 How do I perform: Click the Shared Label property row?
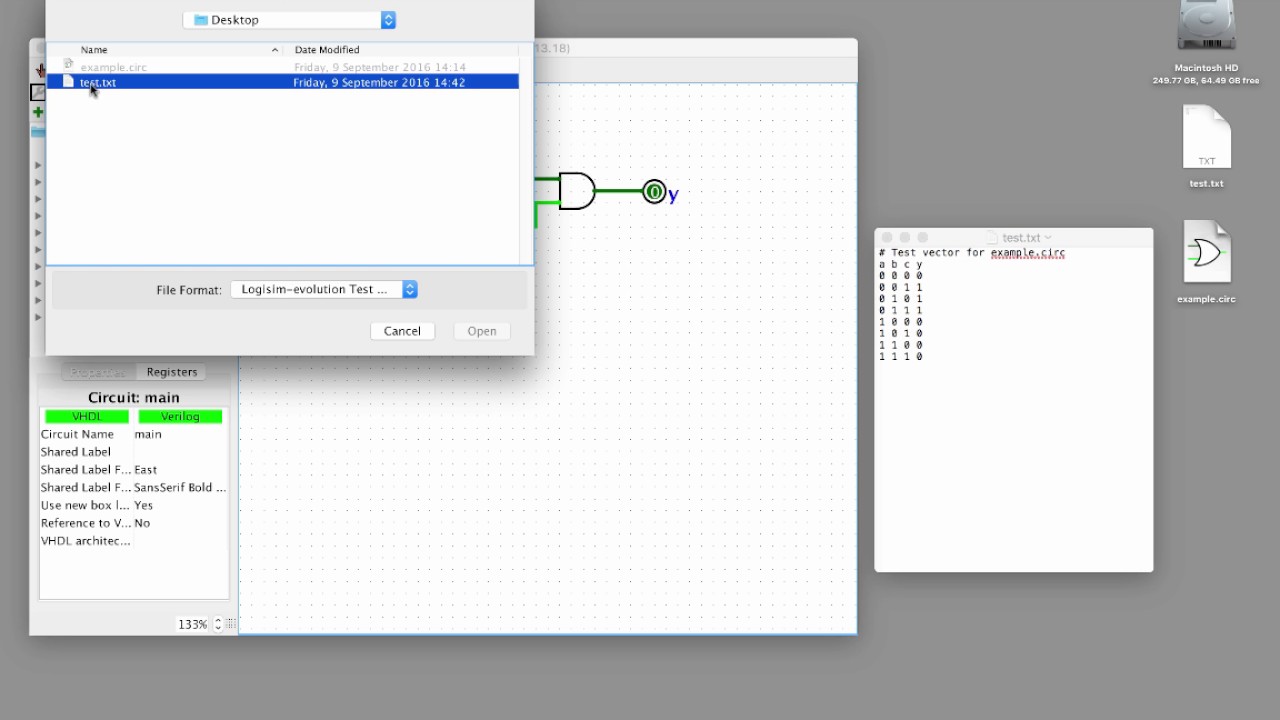point(134,452)
